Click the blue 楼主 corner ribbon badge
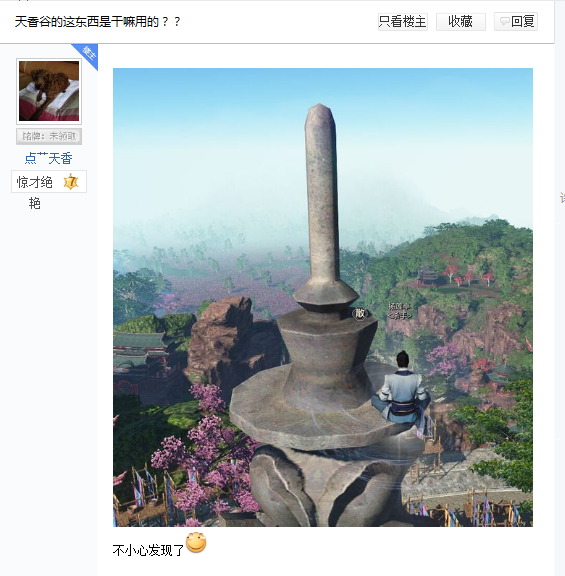The height and width of the screenshot is (576, 565). click(87, 54)
